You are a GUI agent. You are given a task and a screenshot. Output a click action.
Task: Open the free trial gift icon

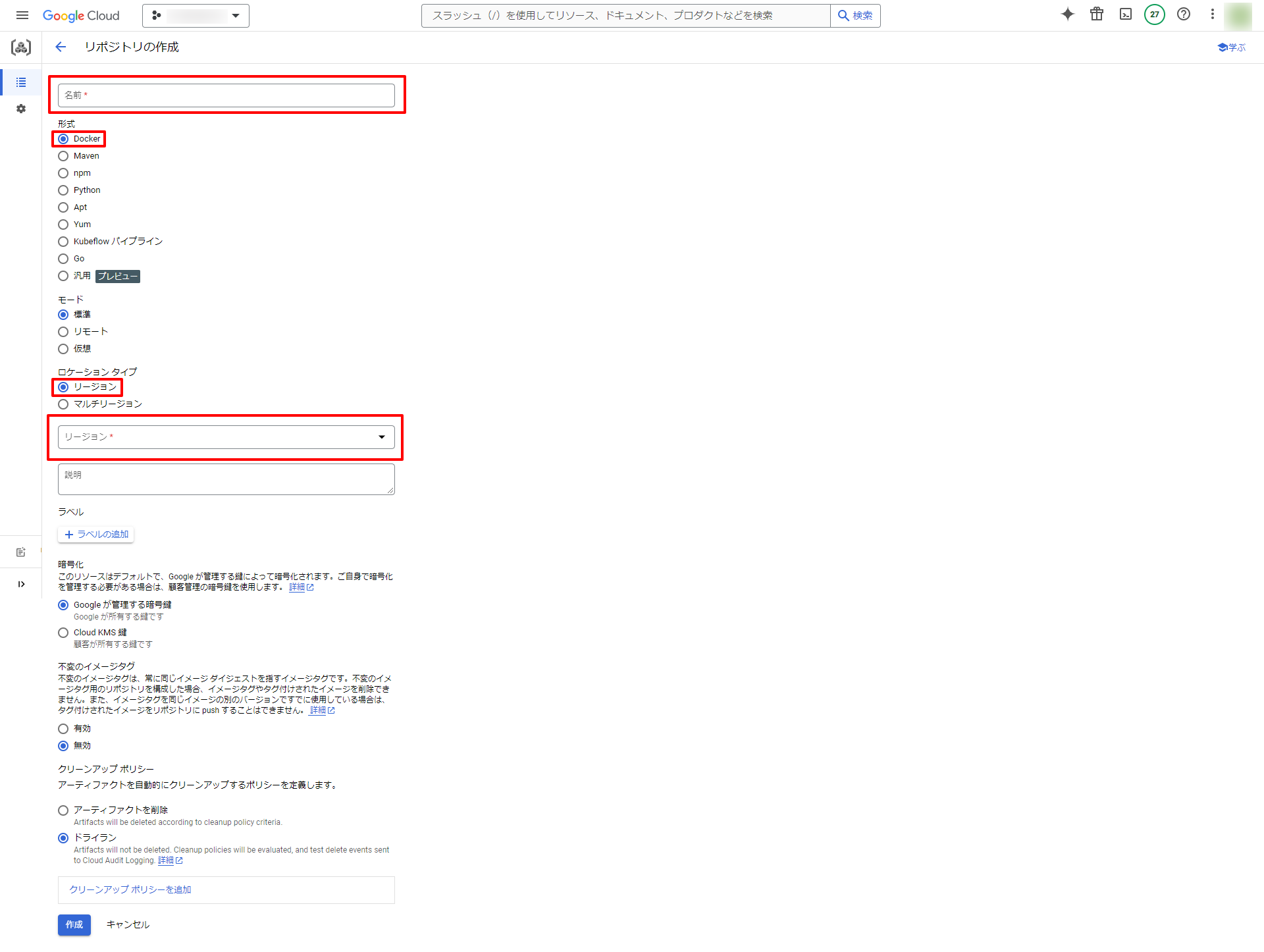tap(1096, 14)
